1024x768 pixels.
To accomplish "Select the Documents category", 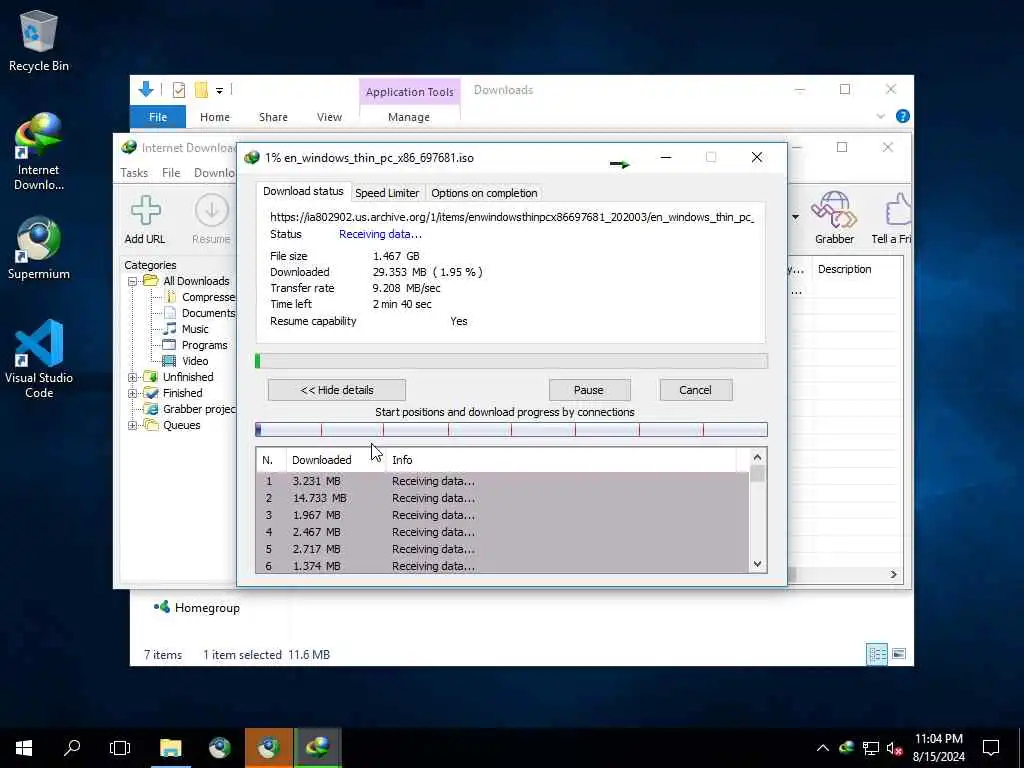I will coord(200,313).
